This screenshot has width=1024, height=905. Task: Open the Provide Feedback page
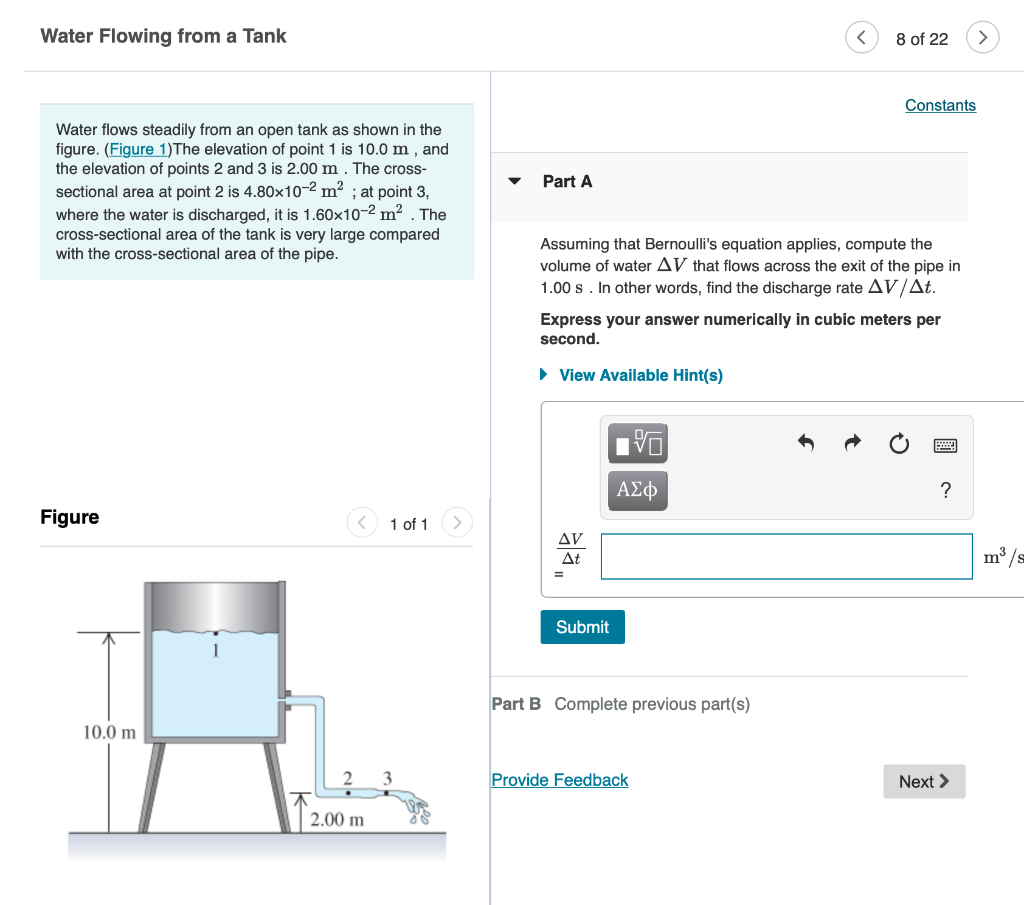[559, 780]
